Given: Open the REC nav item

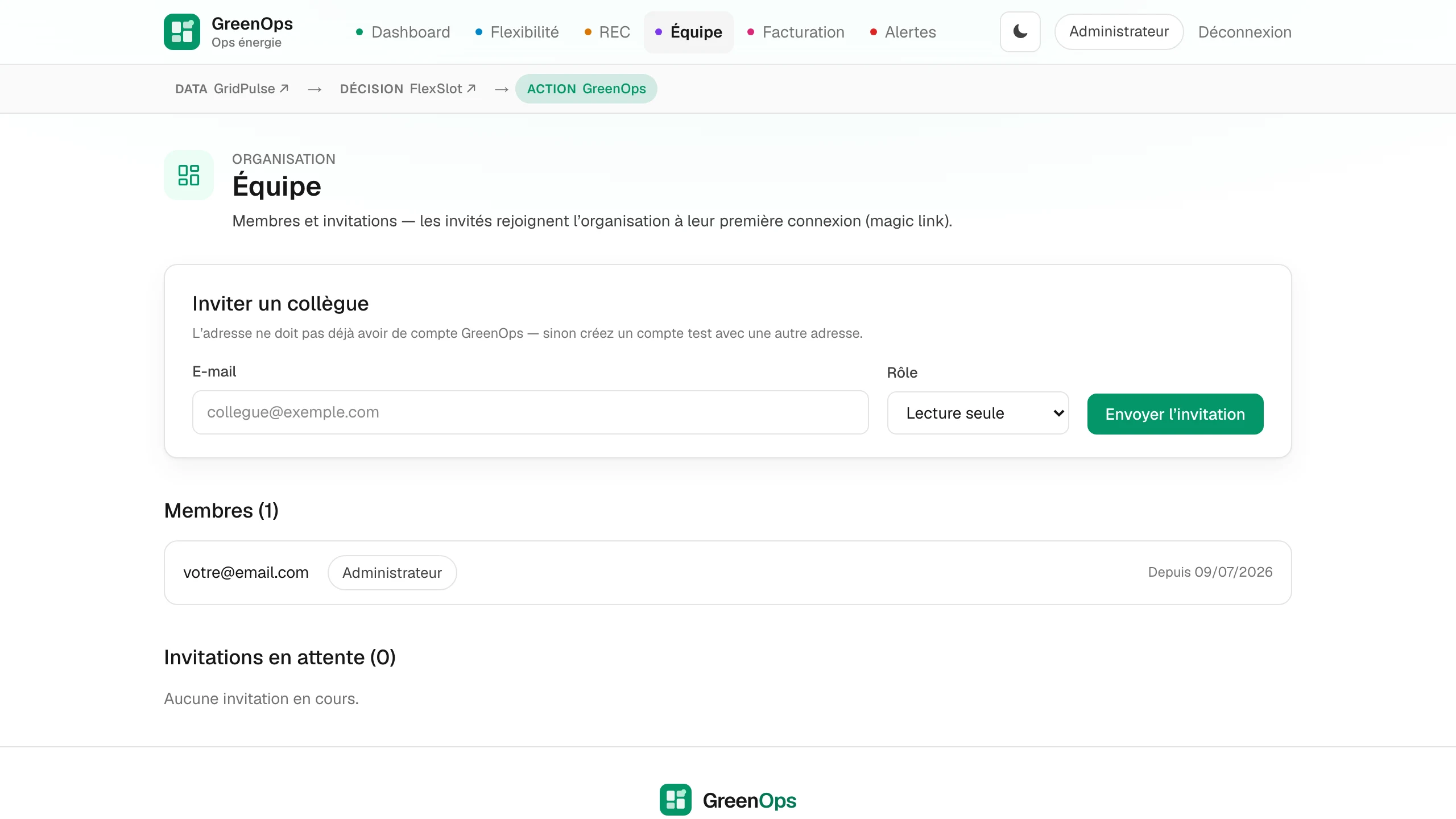Looking at the screenshot, I should click(607, 32).
